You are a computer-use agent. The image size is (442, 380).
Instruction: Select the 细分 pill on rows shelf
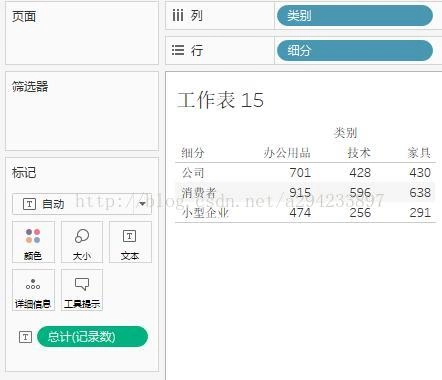click(355, 51)
